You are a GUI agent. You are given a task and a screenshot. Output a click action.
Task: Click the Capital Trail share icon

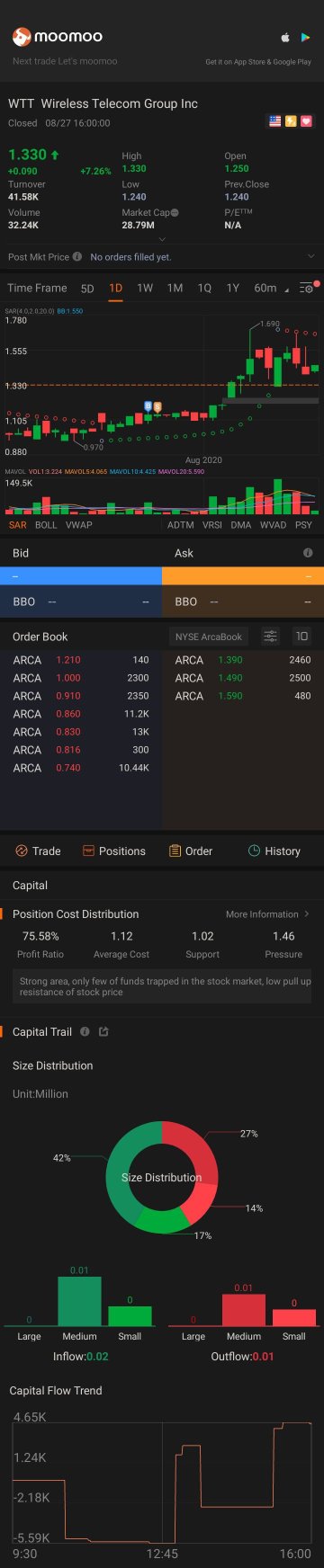(x=103, y=1031)
